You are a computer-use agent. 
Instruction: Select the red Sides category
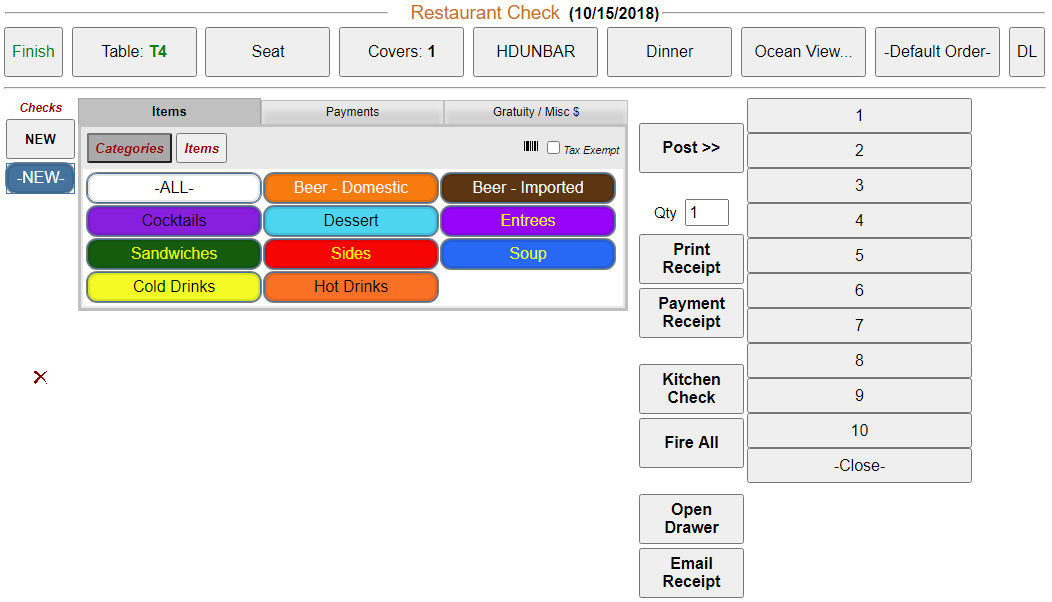351,254
